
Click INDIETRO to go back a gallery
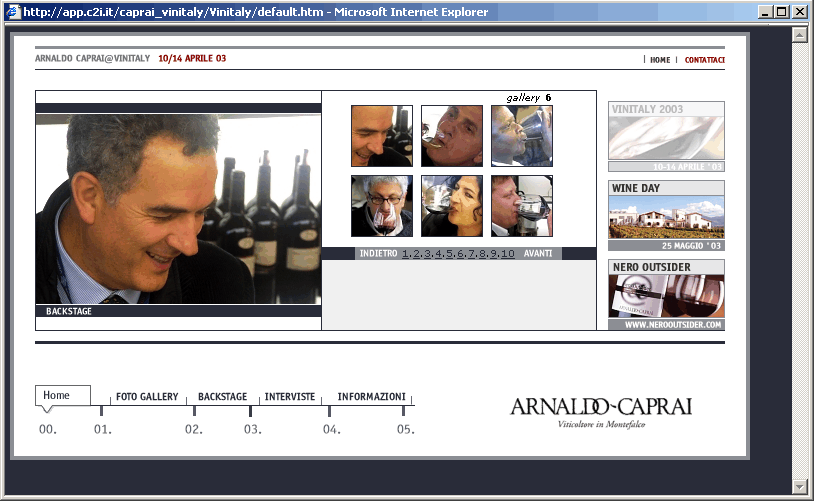pyautogui.click(x=378, y=253)
